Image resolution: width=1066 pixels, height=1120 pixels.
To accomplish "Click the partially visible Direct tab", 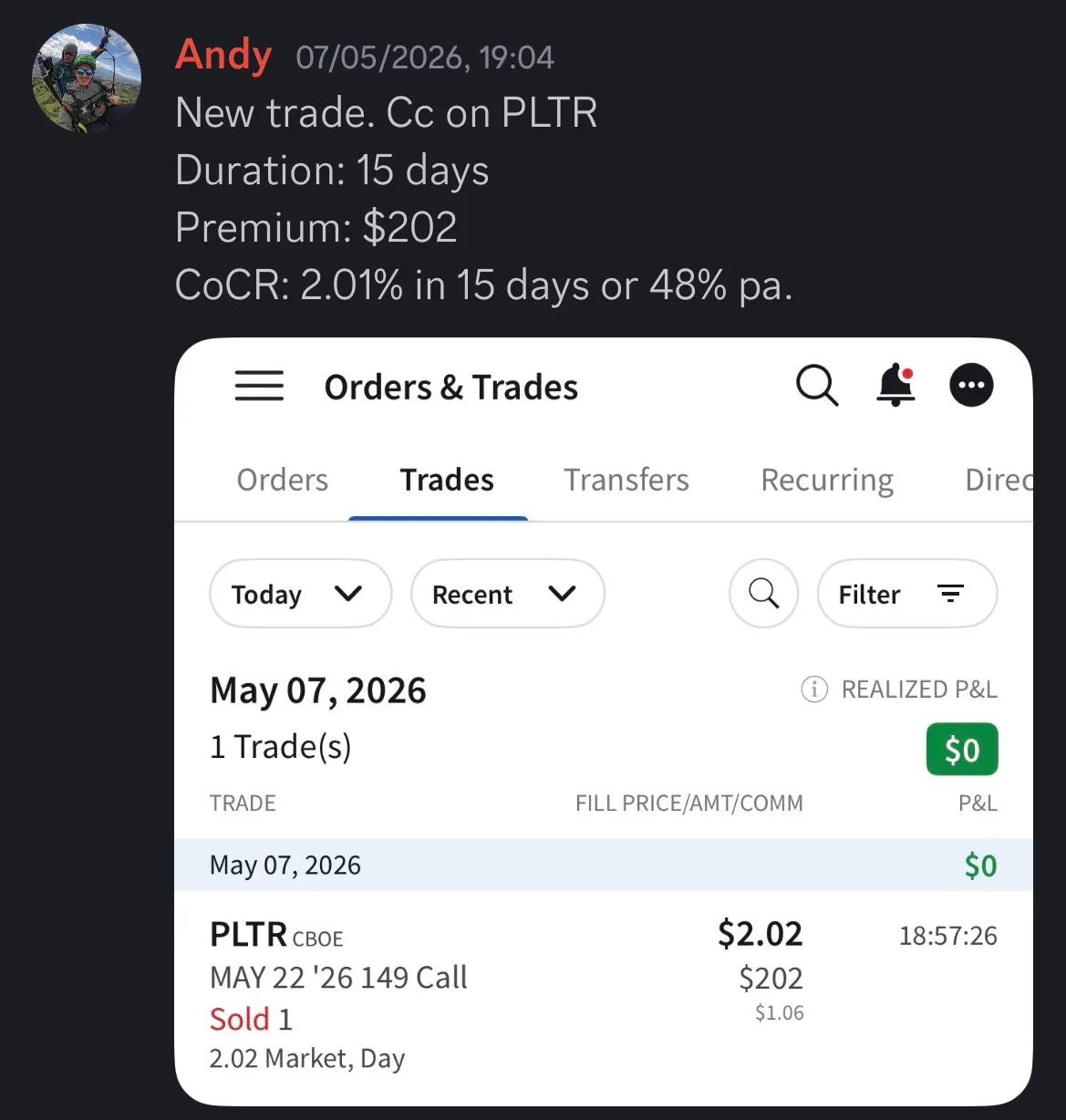I will click(999, 480).
